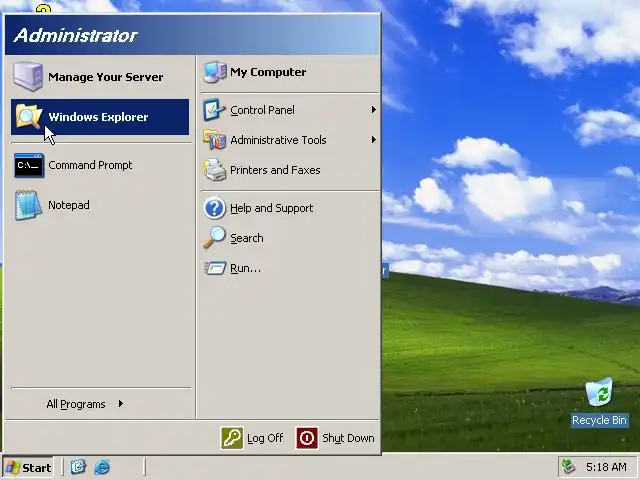Click the network tray icon near clock
The width and height of the screenshot is (640, 480).
coord(569,467)
